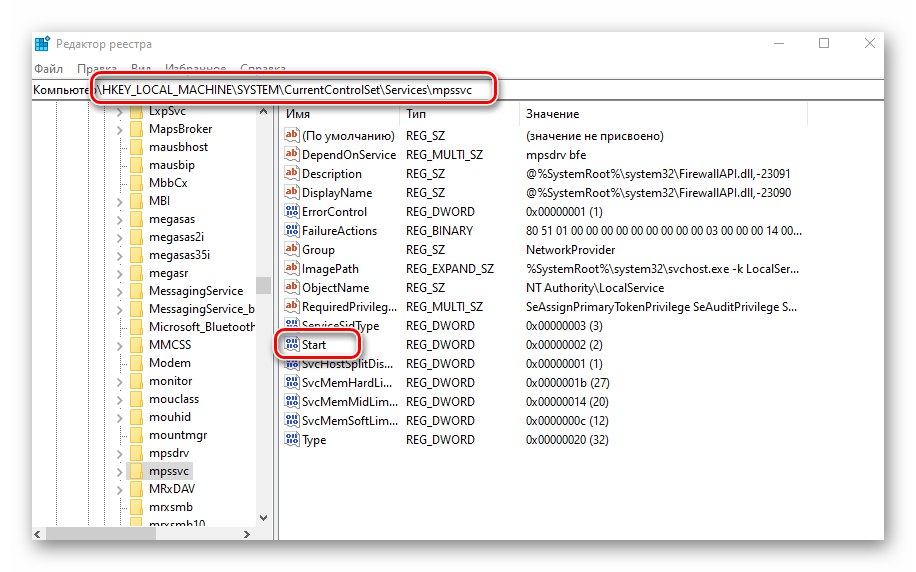
Task: Expand the MapsBroker tree node
Action: pos(120,130)
